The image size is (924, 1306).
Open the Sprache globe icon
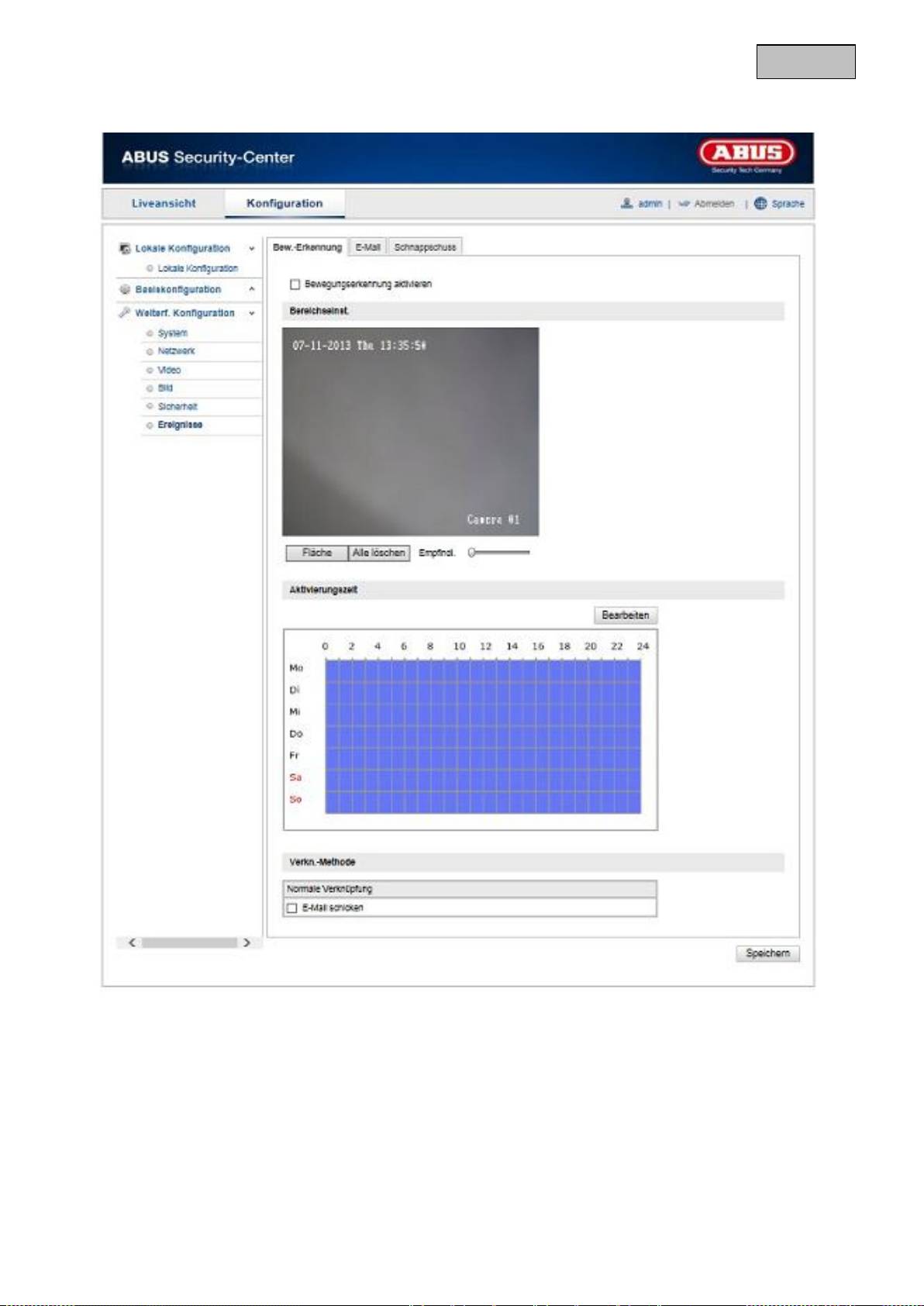(x=760, y=203)
